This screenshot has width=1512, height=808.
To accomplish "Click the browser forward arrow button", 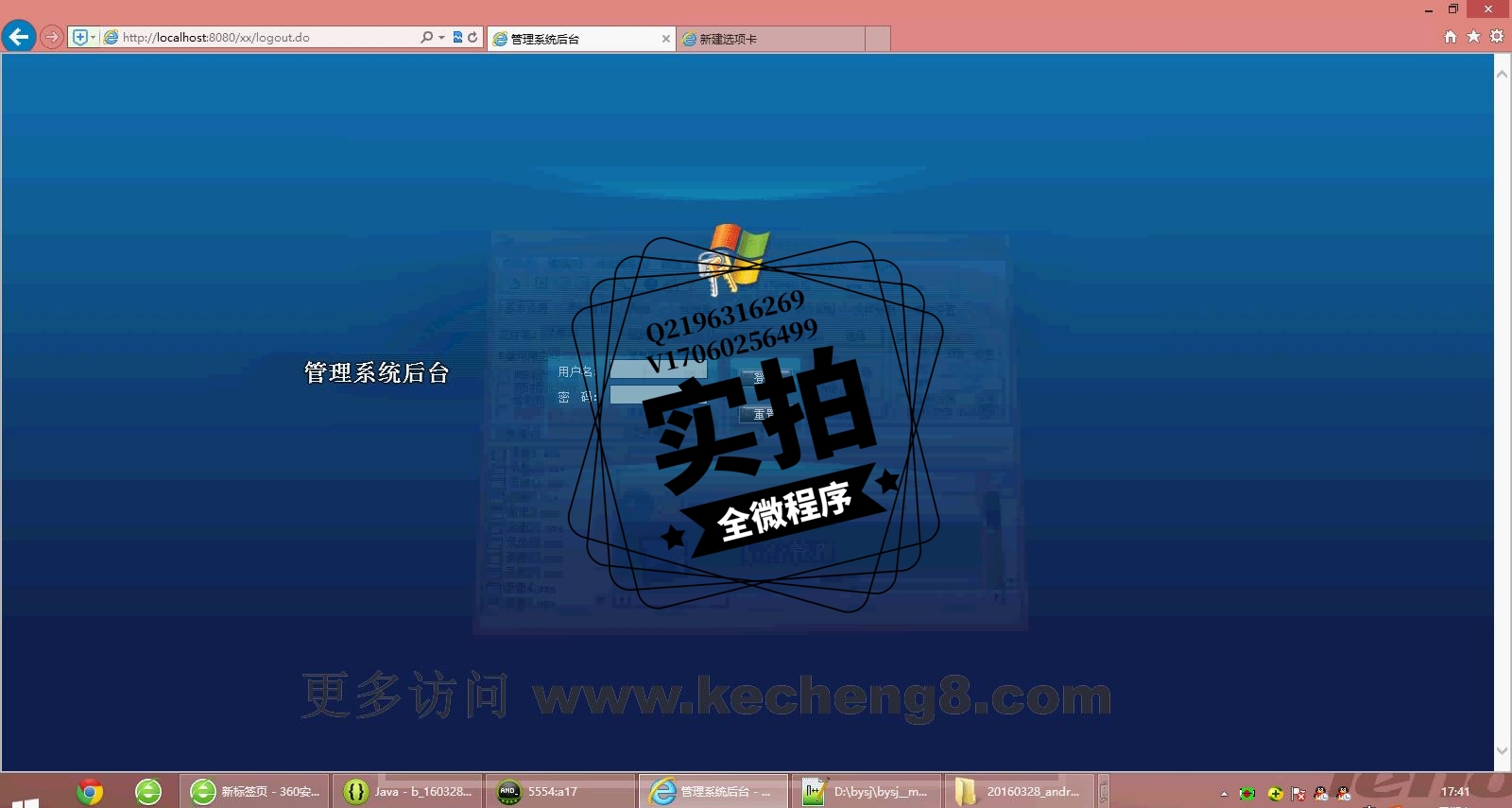I will pos(52,38).
